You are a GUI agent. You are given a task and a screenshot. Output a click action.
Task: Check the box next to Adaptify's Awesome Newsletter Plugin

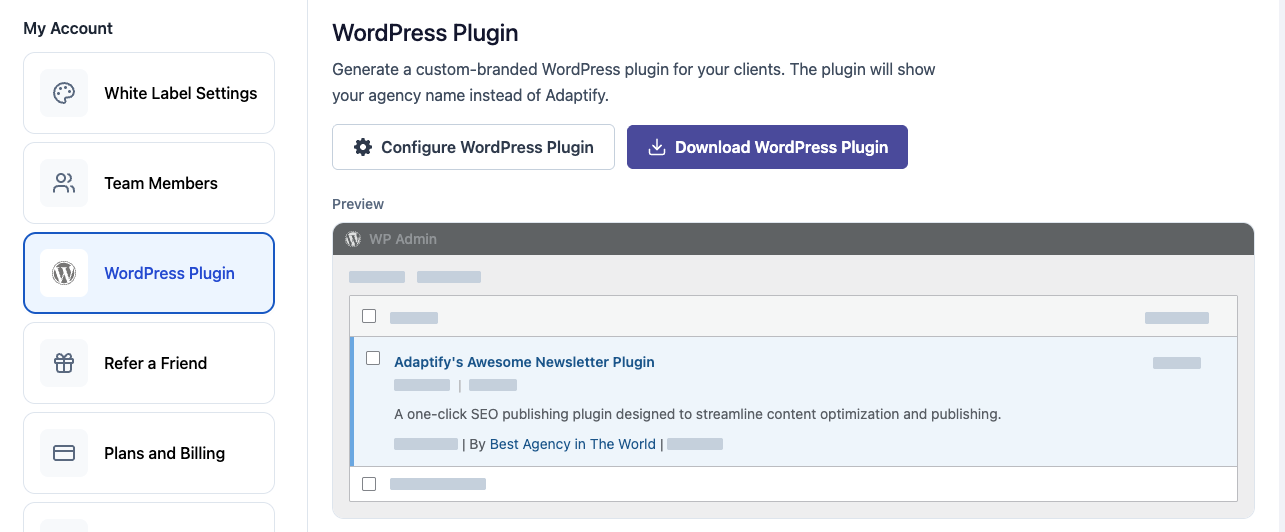[373, 358]
